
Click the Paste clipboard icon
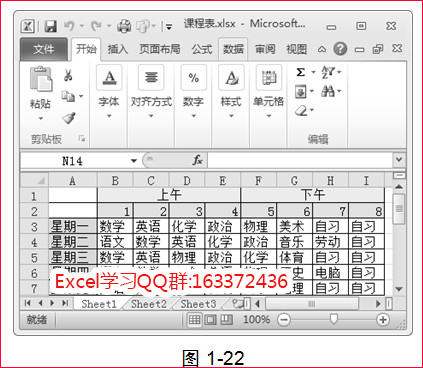coord(41,79)
